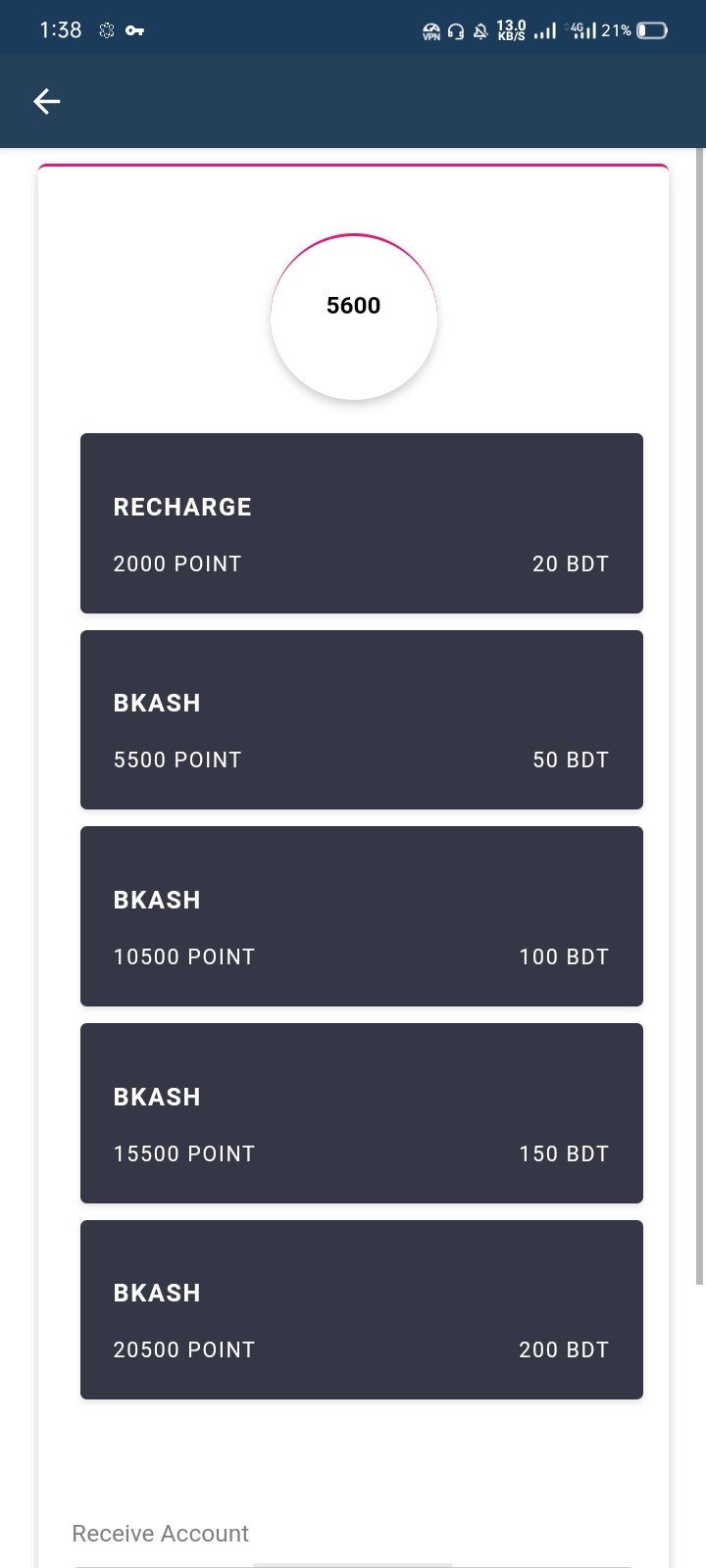Viewport: 706px width, 1568px height.
Task: Choose the BKASH 20500 POINT card
Action: 362,1309
